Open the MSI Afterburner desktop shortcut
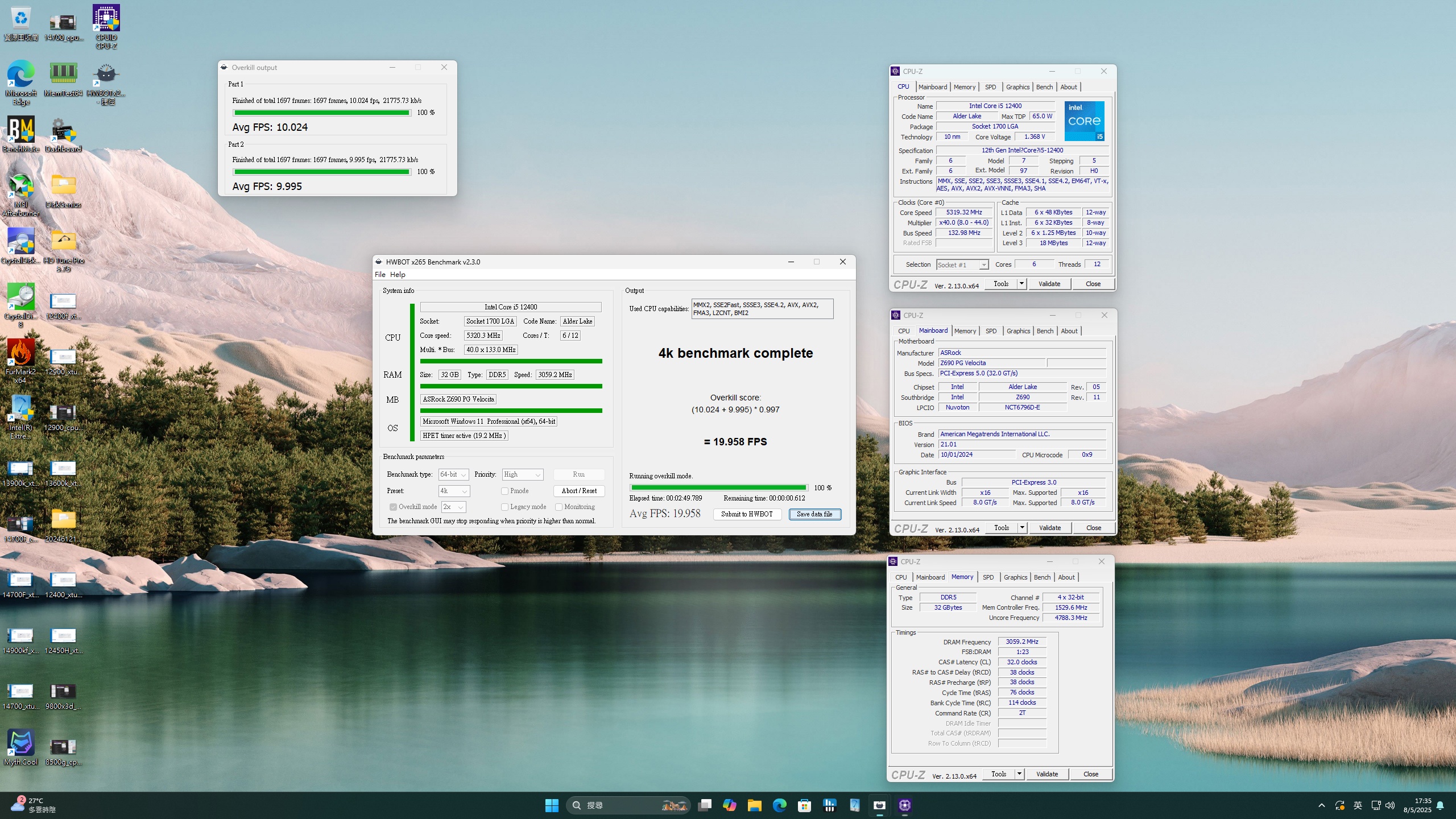Image resolution: width=1456 pixels, height=819 pixels. [21, 195]
